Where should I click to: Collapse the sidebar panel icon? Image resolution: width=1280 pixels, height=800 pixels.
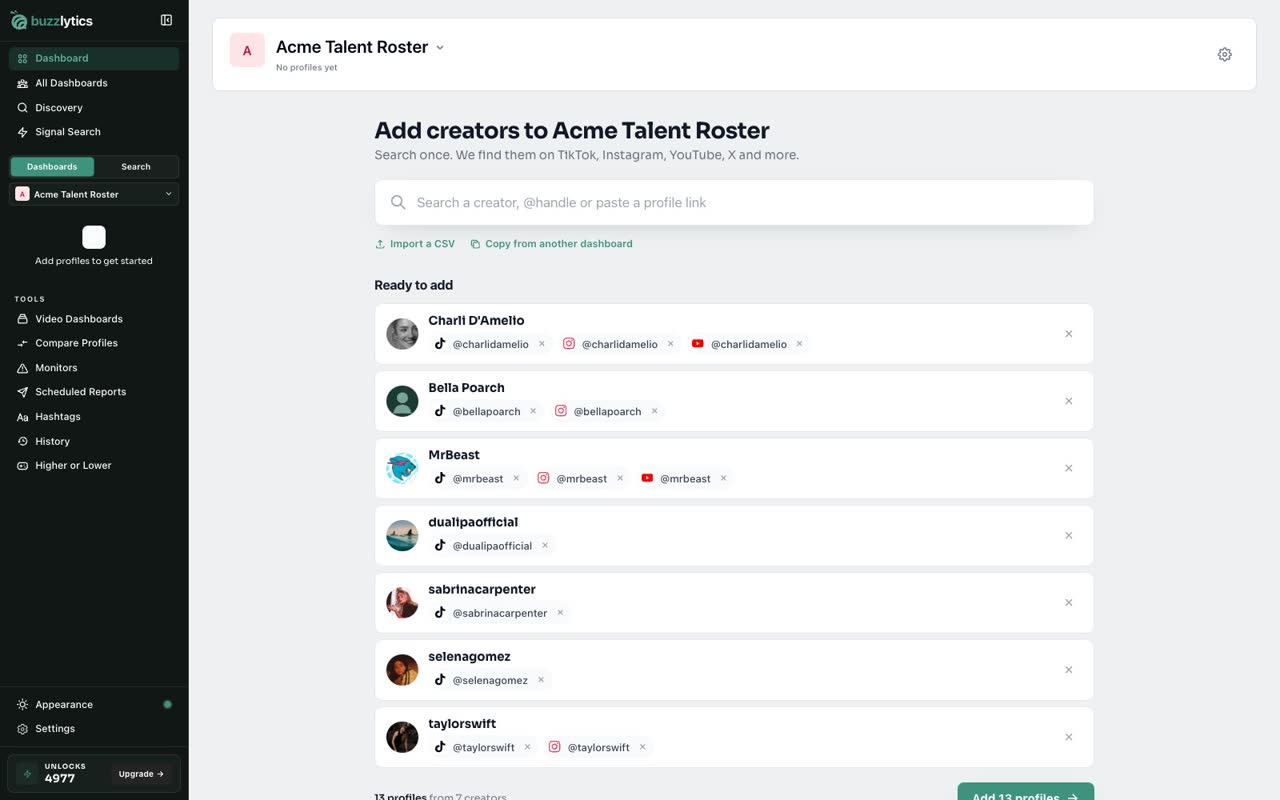pos(166,20)
